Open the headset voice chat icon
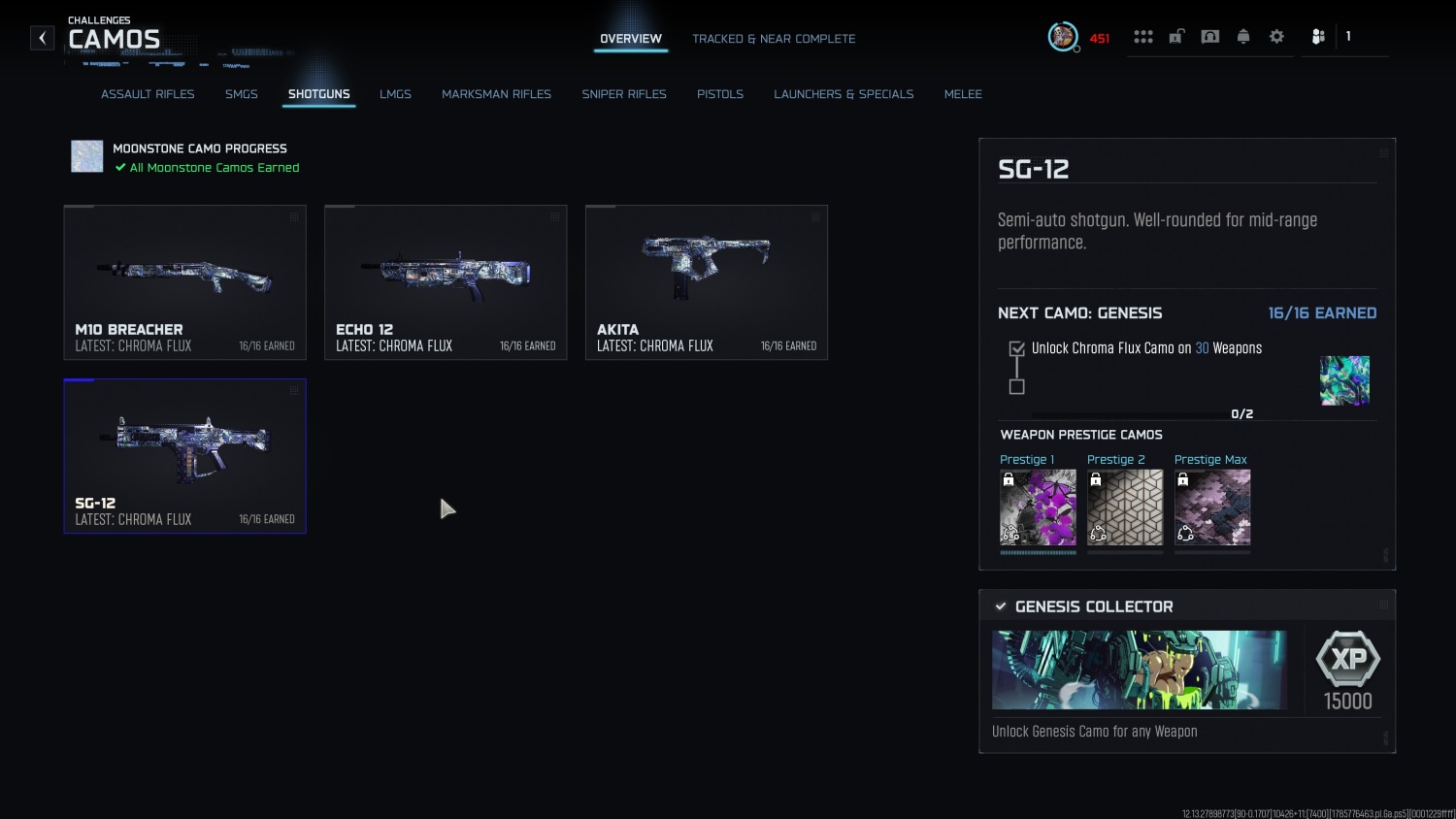 coord(1210,37)
